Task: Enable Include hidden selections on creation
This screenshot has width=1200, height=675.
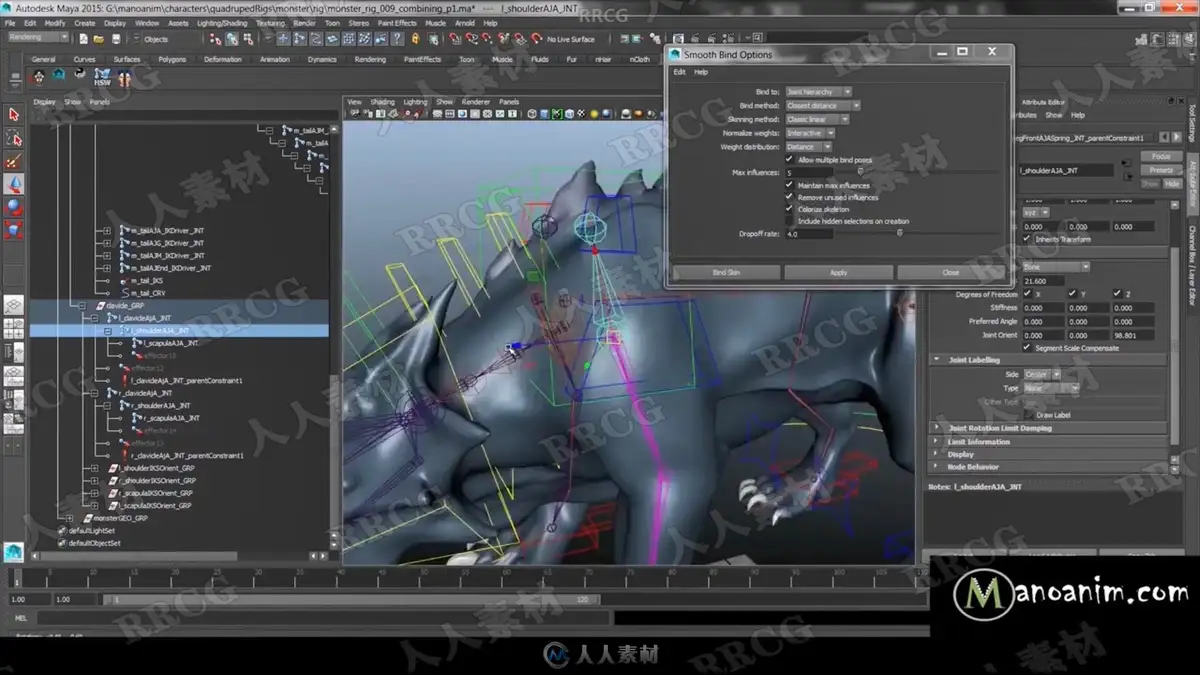Action: coord(789,221)
